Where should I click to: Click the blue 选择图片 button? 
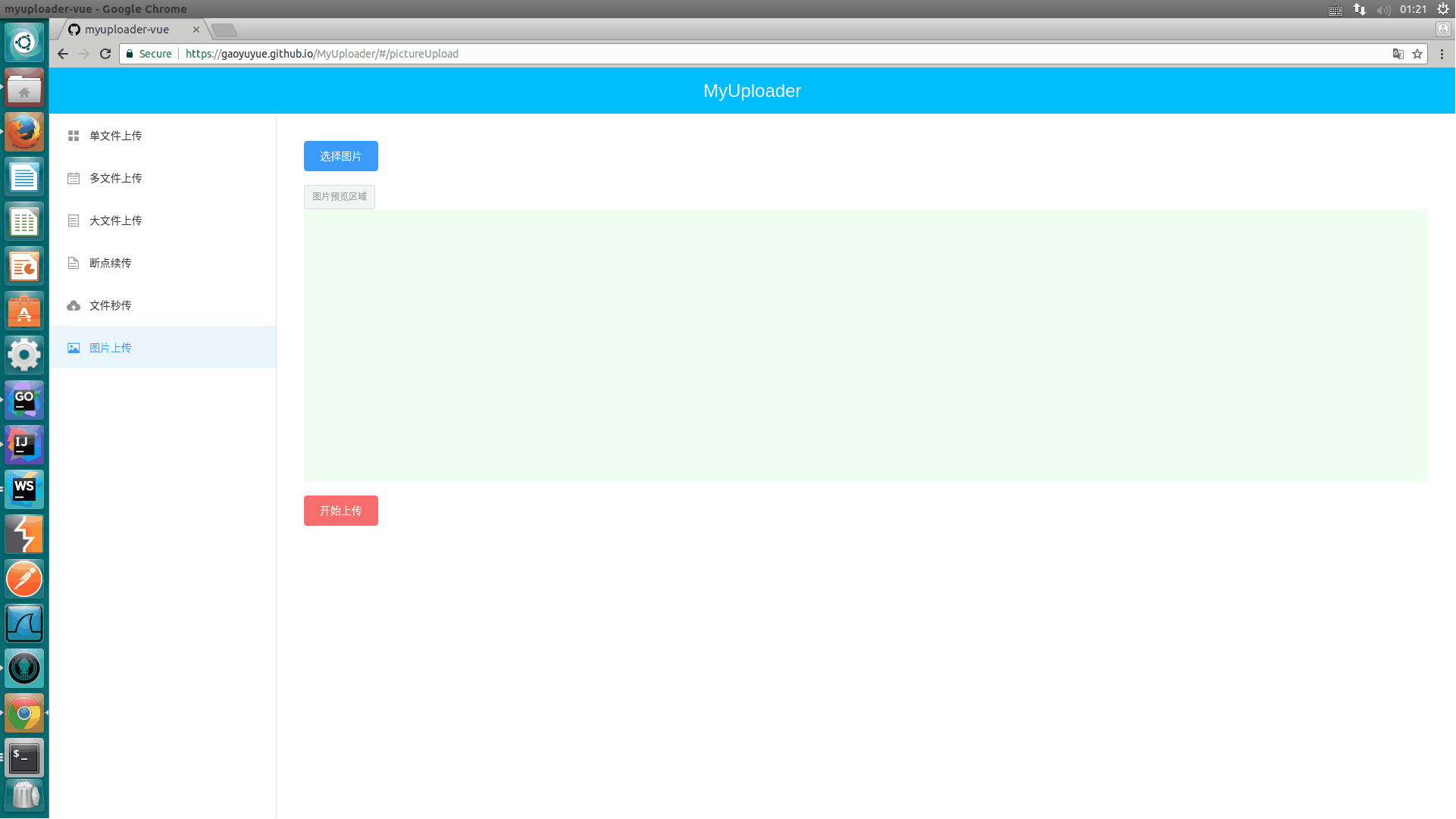click(x=340, y=156)
